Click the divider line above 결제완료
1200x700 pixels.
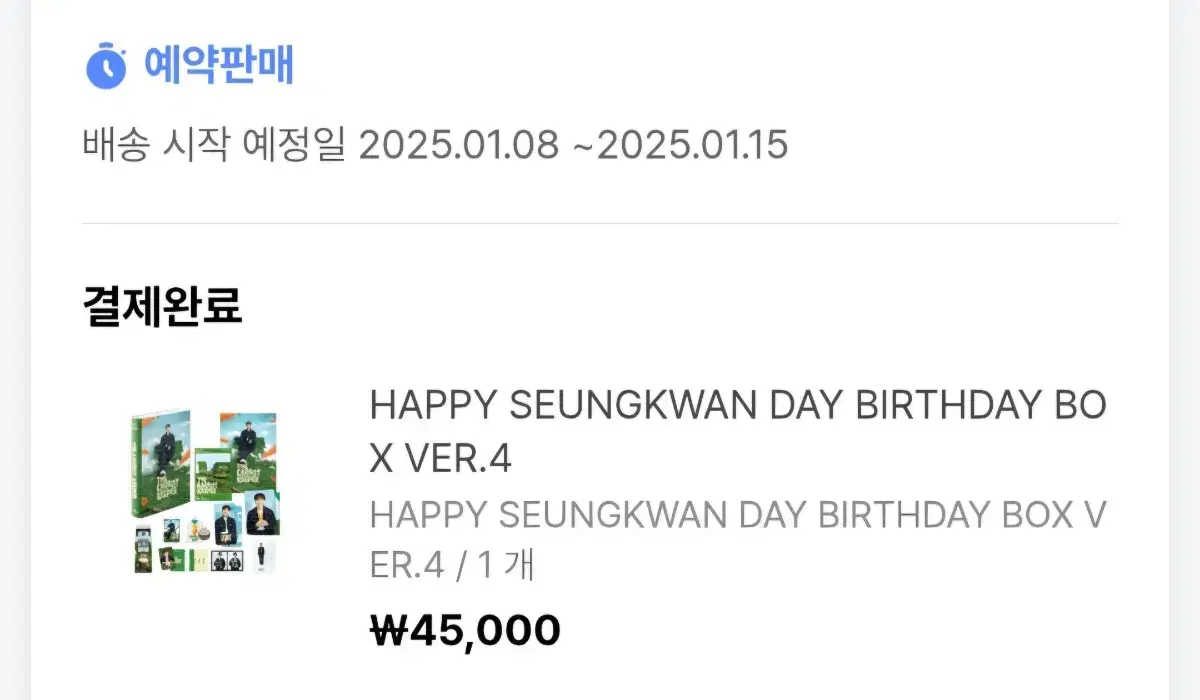pos(600,224)
